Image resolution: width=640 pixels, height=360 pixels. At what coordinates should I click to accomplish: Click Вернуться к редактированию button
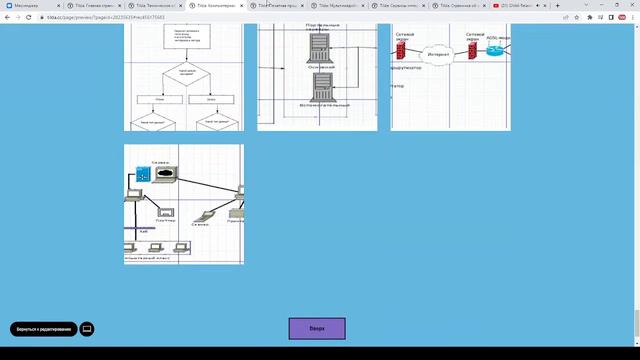(44, 329)
